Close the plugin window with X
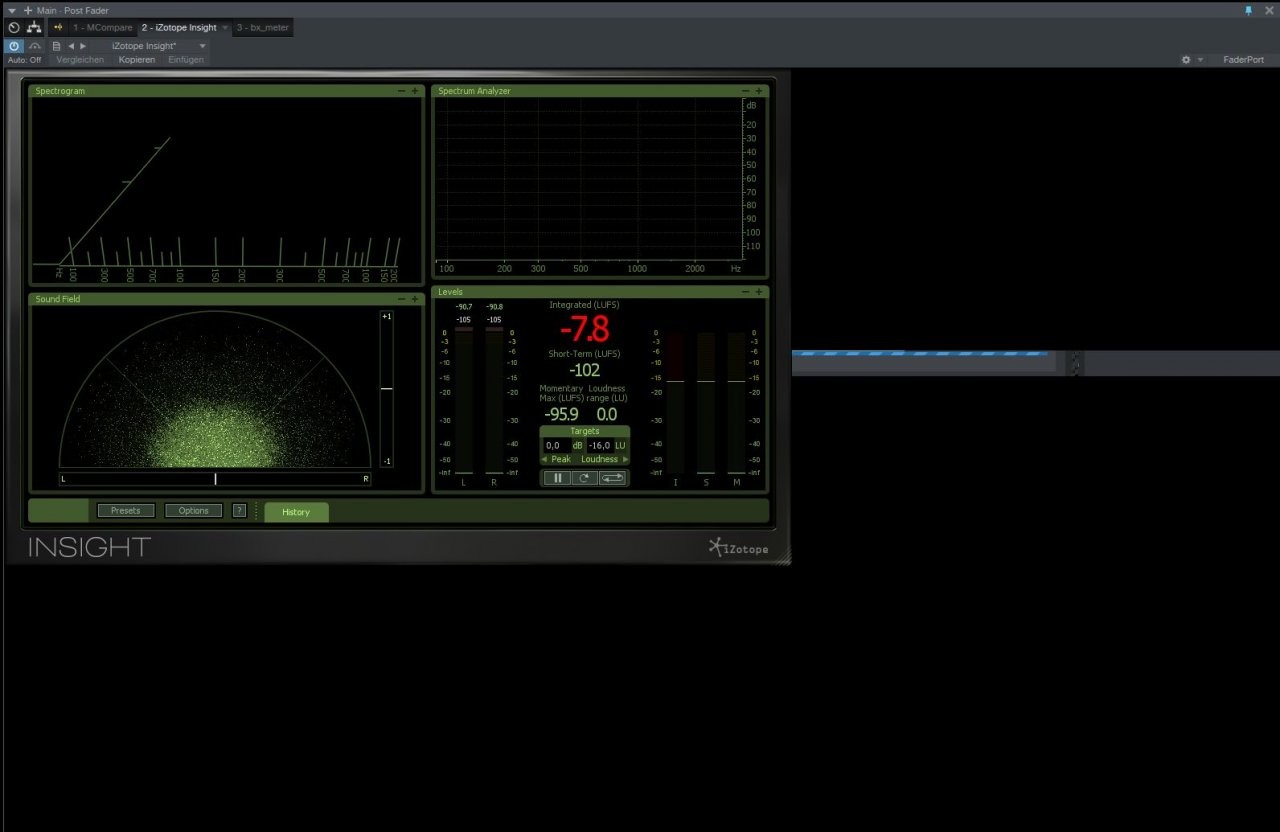The width and height of the screenshot is (1280, 832). coord(1269,10)
